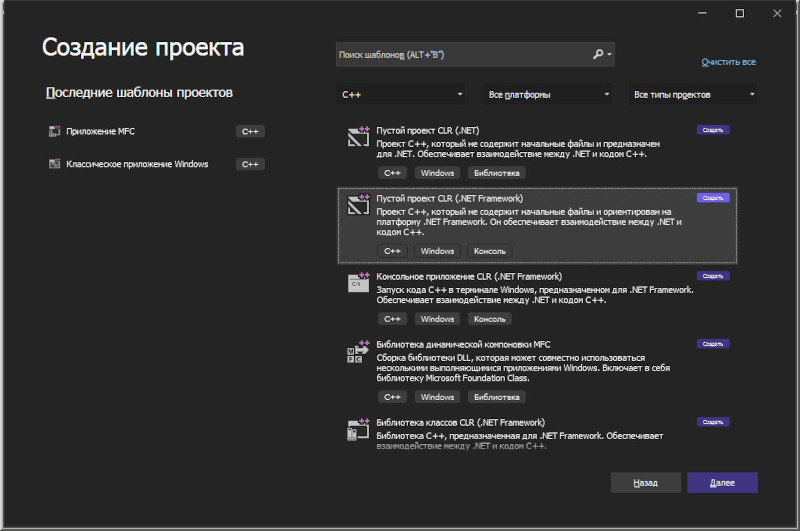Click the Empty CLR Project (.NET Framework) icon
The height and width of the screenshot is (531, 800).
[358, 204]
